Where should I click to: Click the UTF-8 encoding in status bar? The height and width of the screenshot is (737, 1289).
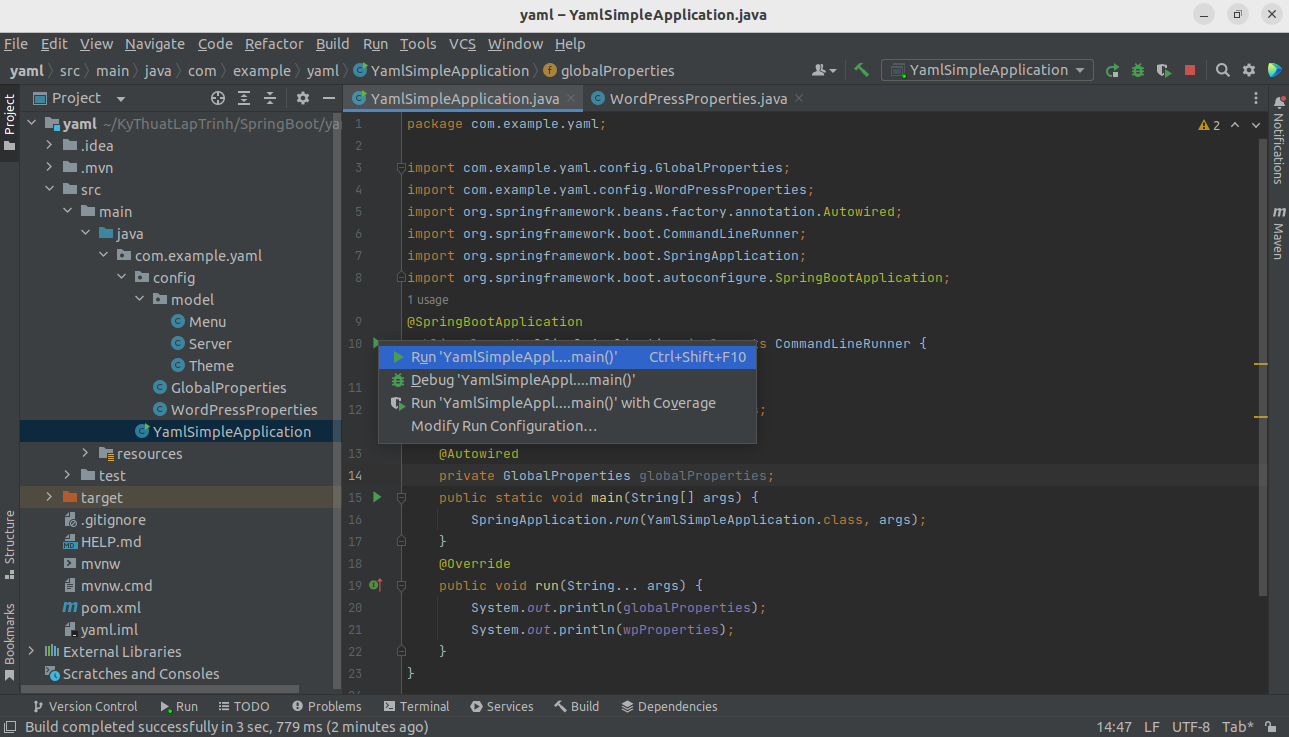click(1191, 727)
